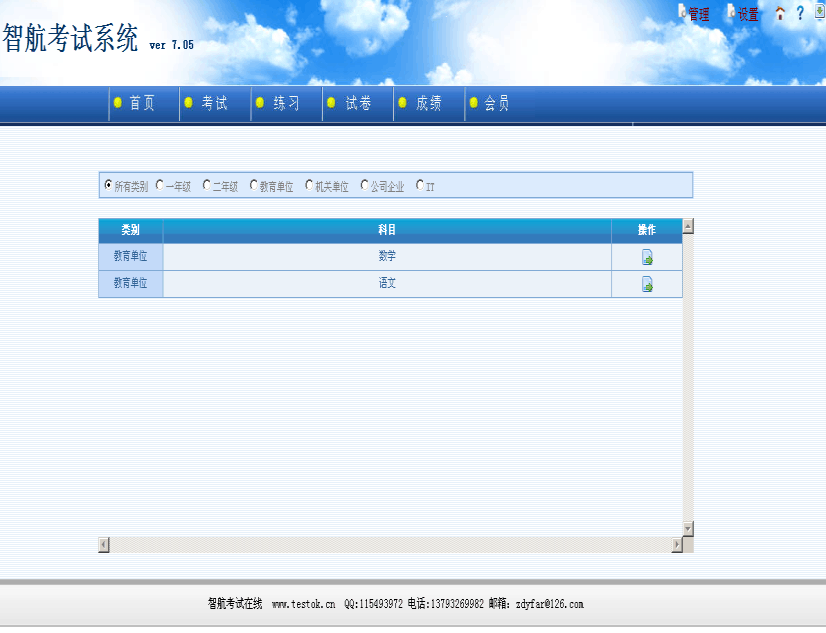
Task: Select the IT category radio button
Action: 420,185
